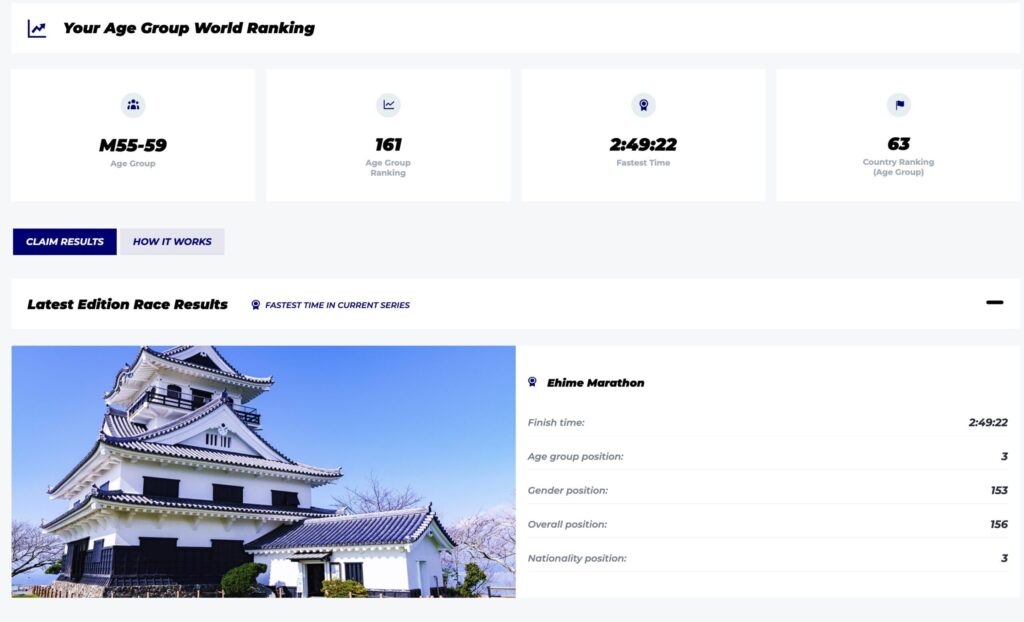Click the flag icon above Country Ranking

coord(898,105)
